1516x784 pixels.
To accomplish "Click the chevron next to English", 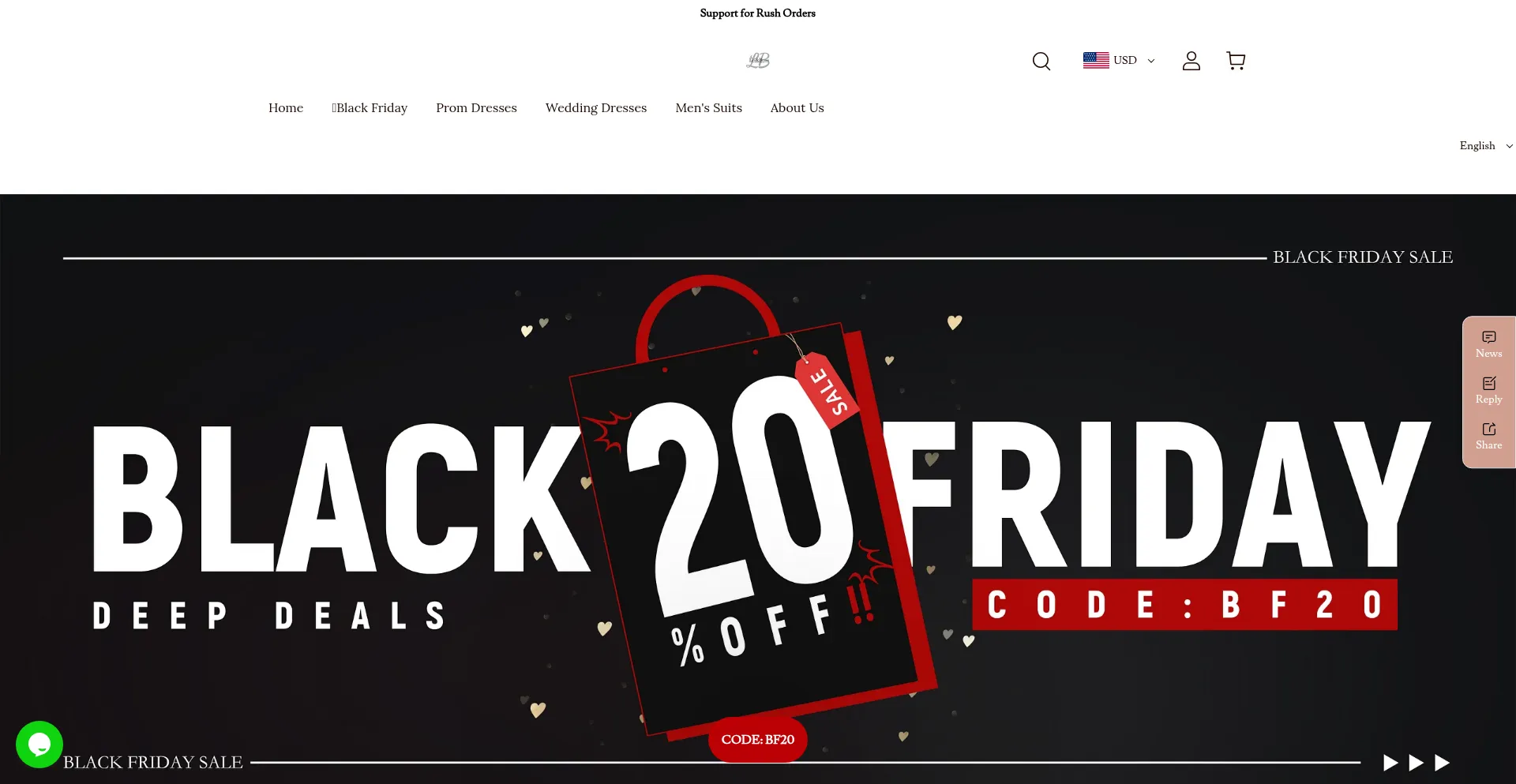I will [x=1509, y=146].
